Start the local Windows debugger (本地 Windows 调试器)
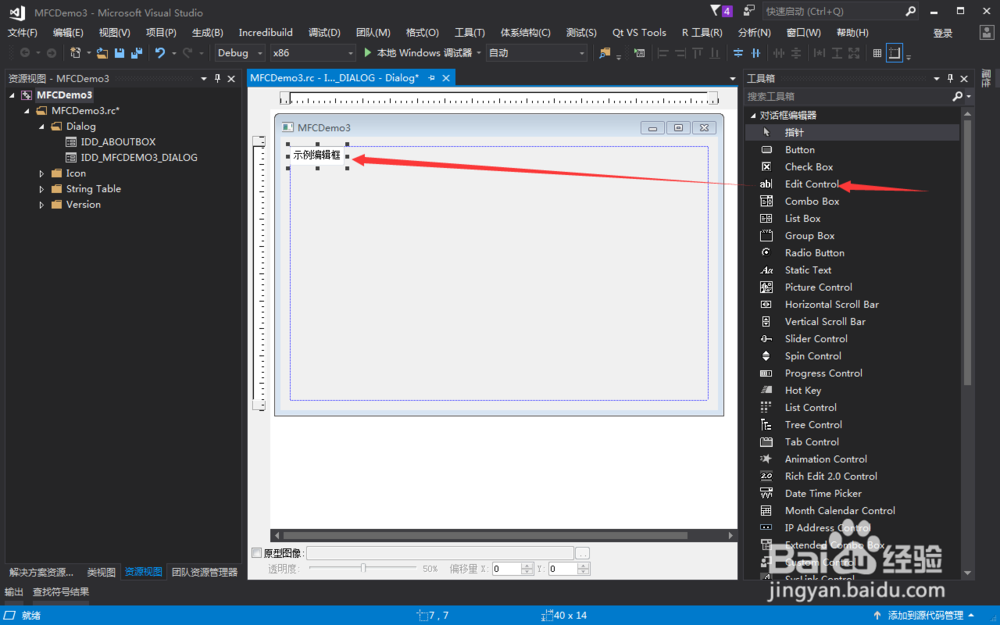1000x625 pixels. (x=418, y=53)
